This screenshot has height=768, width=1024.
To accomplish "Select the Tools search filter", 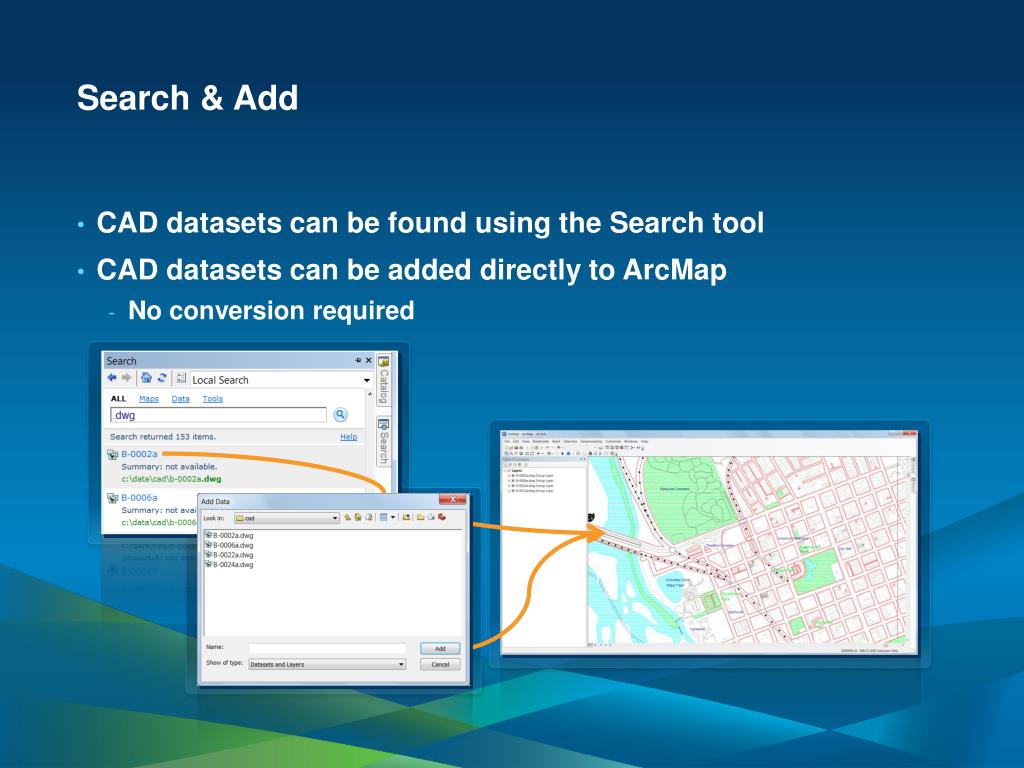I will tap(212, 398).
